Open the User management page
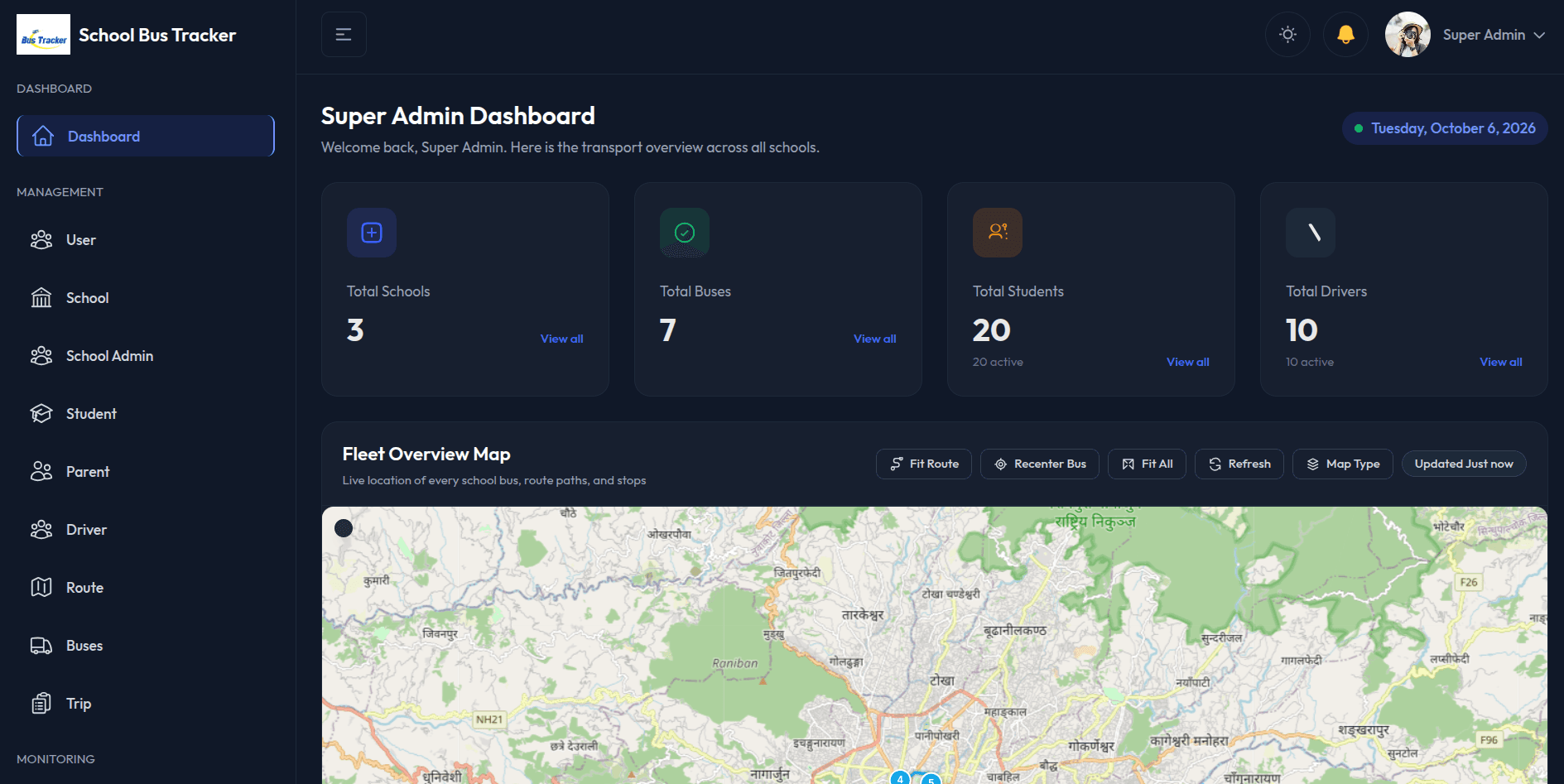The width and height of the screenshot is (1564, 784). [146, 240]
